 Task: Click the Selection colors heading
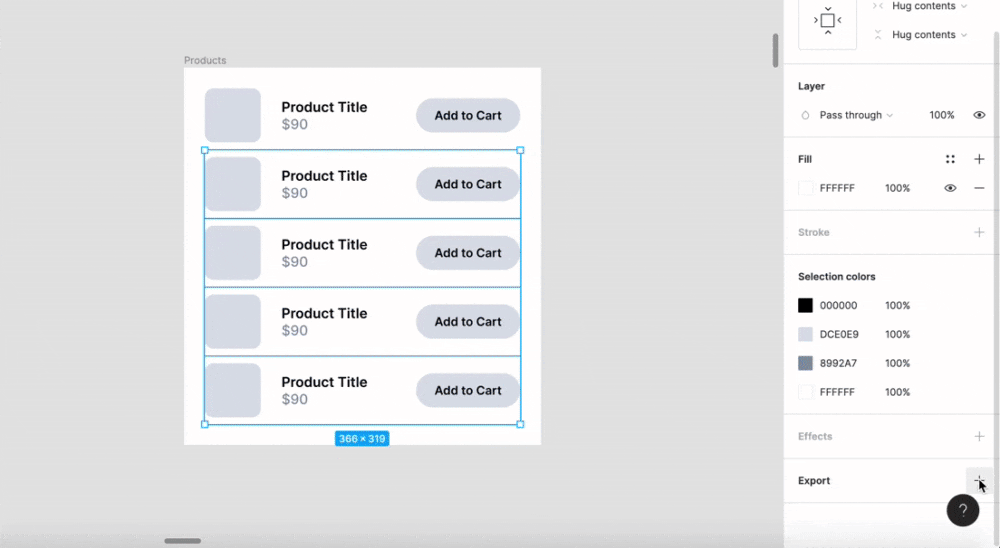pos(837,277)
